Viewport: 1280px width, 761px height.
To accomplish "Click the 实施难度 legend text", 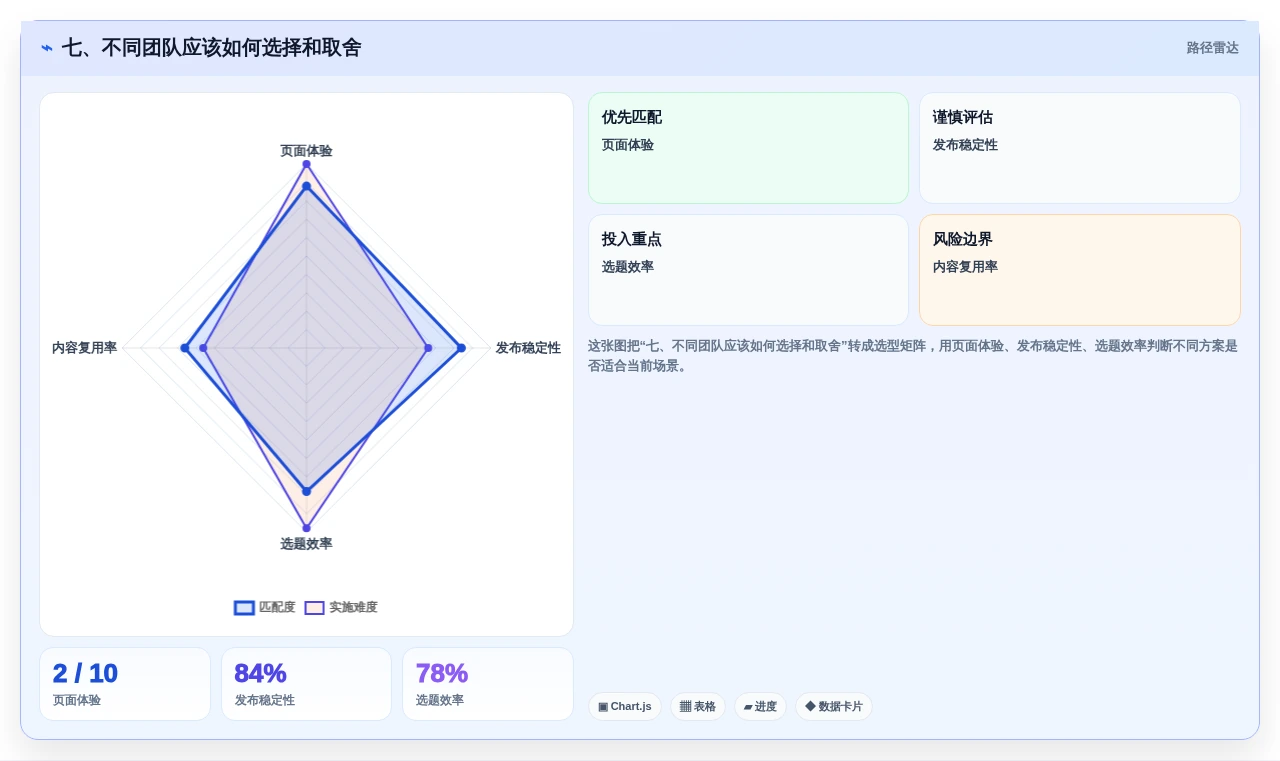I will (354, 608).
